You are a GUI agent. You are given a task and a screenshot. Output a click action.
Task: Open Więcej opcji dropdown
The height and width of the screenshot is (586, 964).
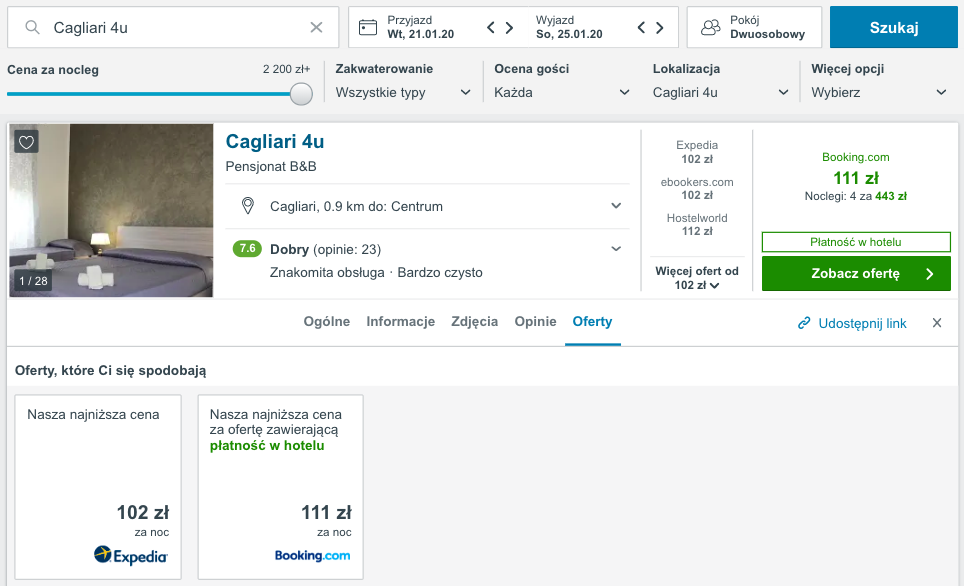pyautogui.click(x=879, y=92)
